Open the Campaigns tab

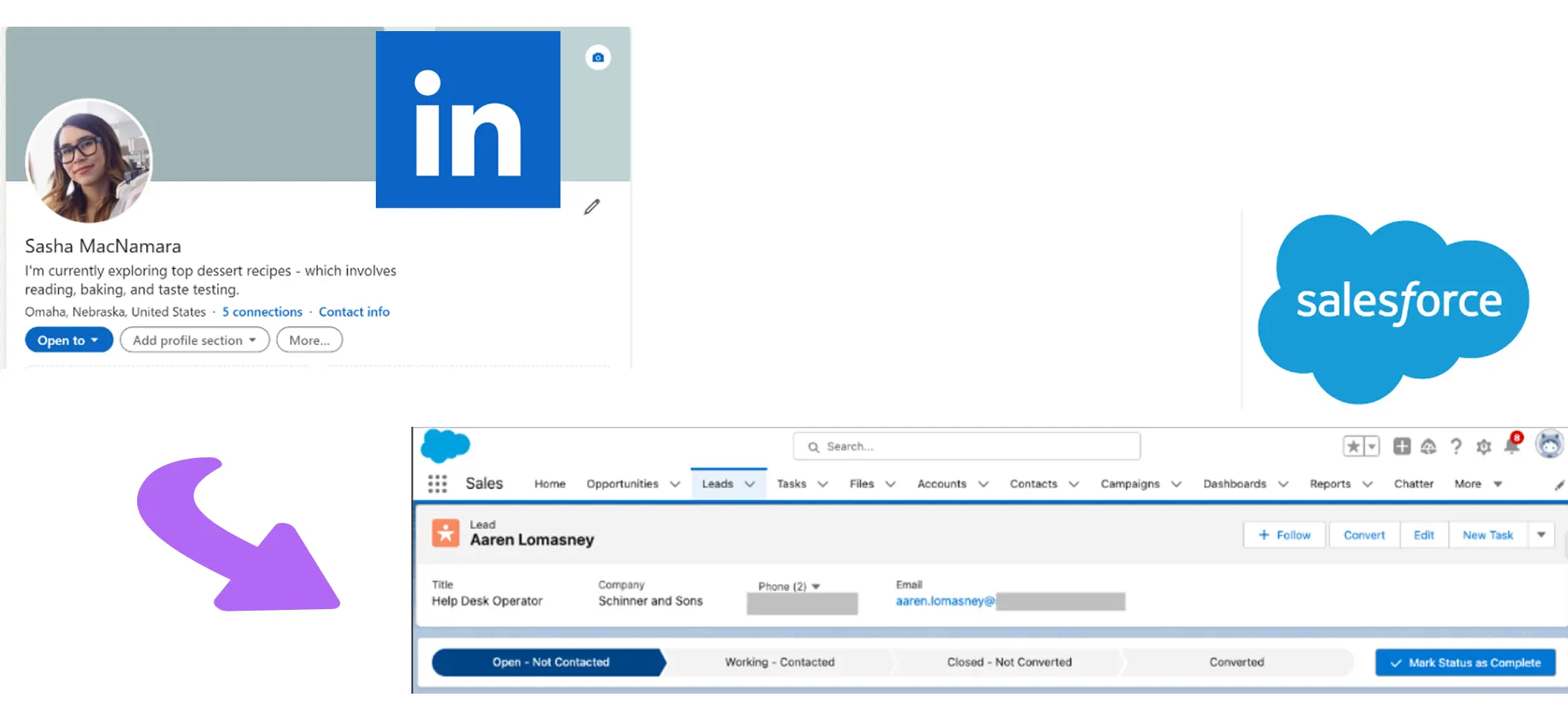[x=1131, y=484]
